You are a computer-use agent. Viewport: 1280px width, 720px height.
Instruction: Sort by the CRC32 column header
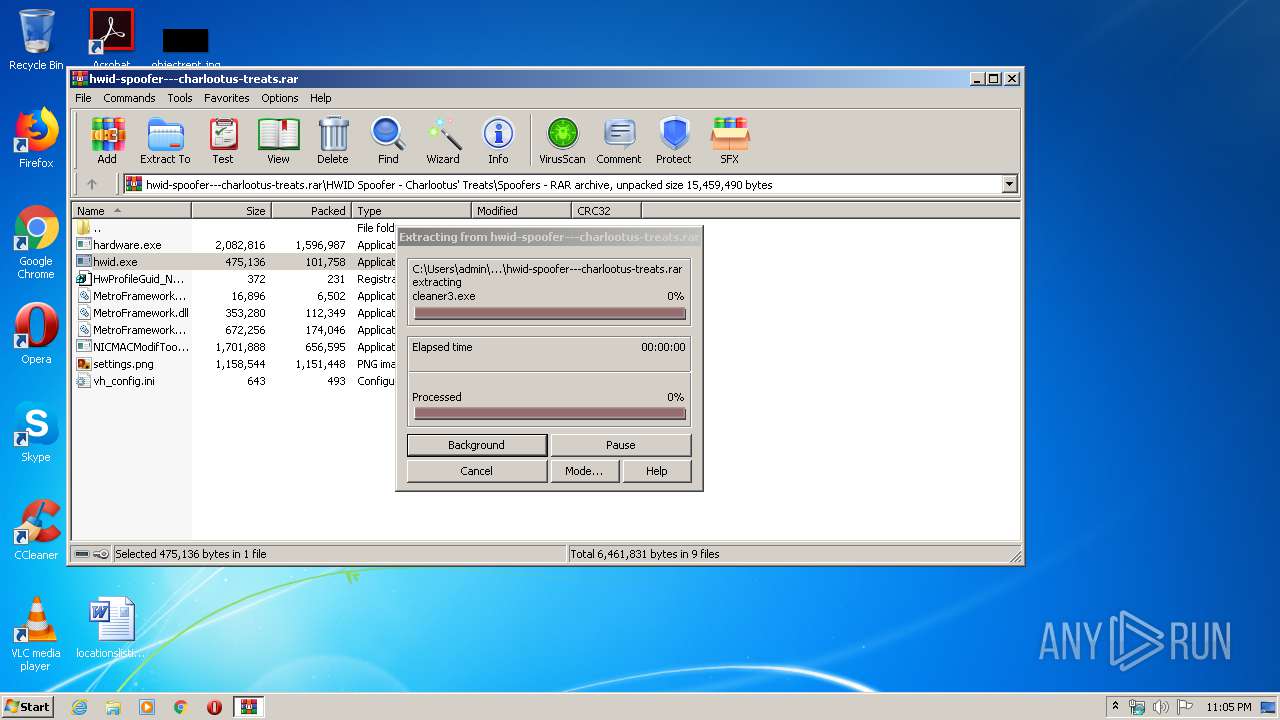click(606, 211)
